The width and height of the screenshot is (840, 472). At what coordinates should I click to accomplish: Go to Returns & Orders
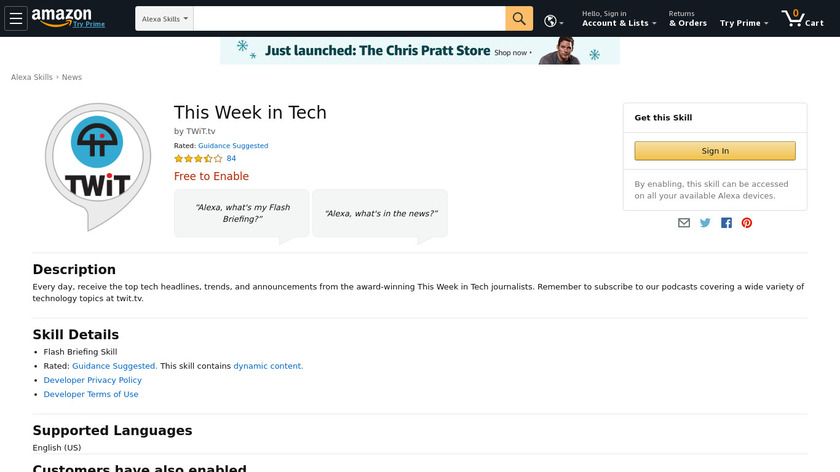click(x=688, y=19)
